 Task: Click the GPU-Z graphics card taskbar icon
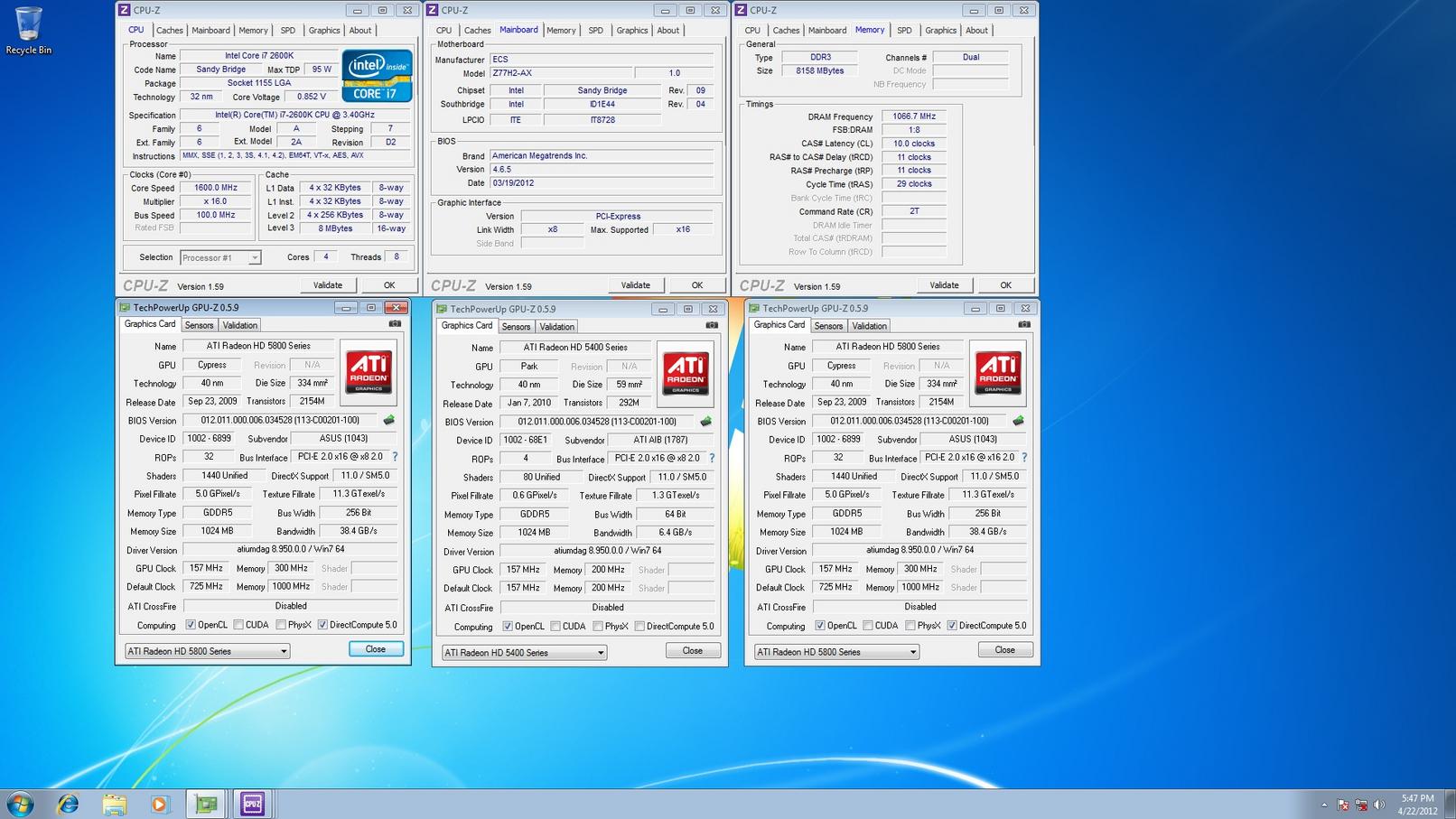point(207,804)
